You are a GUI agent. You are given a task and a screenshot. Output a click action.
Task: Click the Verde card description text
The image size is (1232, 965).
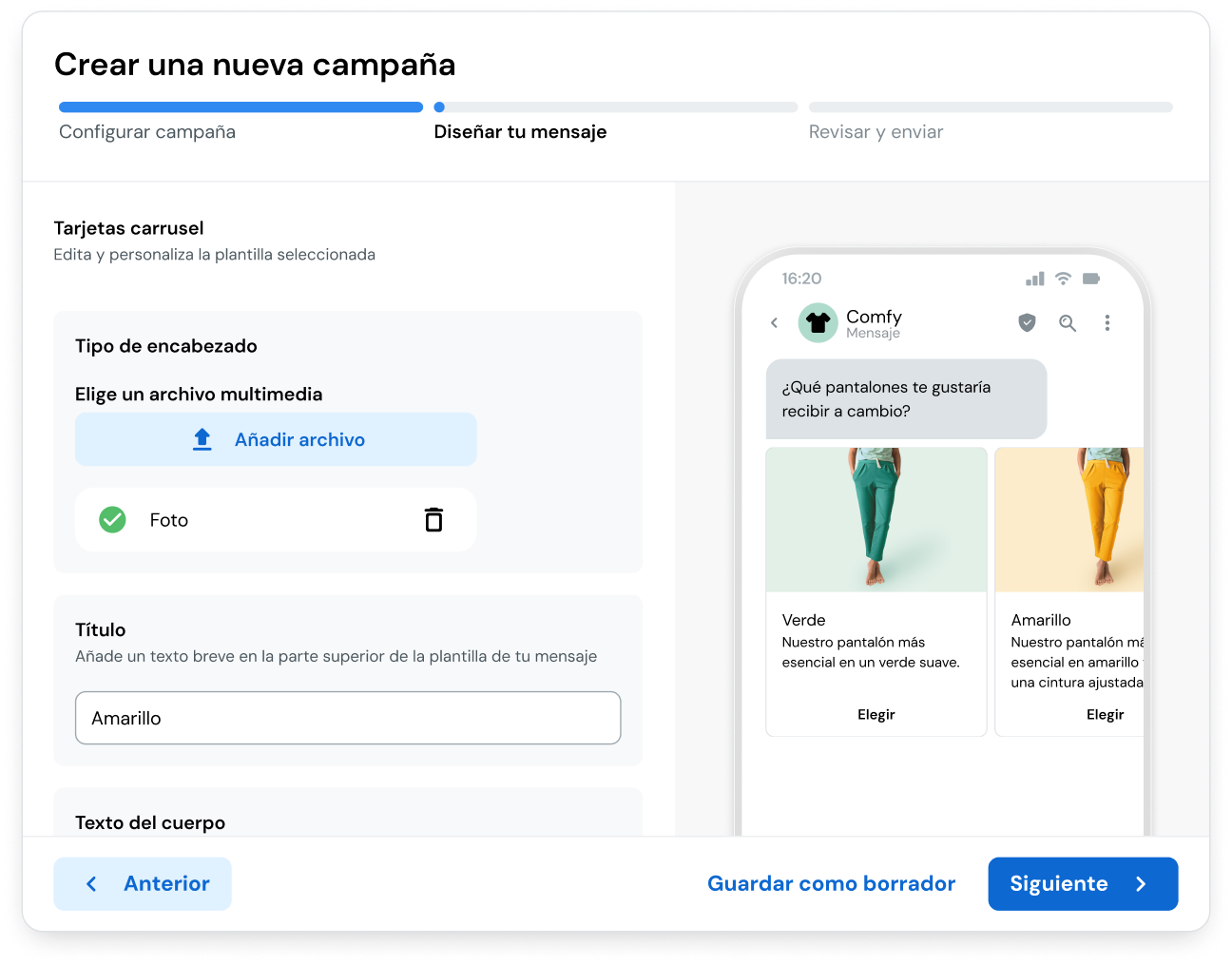(x=871, y=652)
